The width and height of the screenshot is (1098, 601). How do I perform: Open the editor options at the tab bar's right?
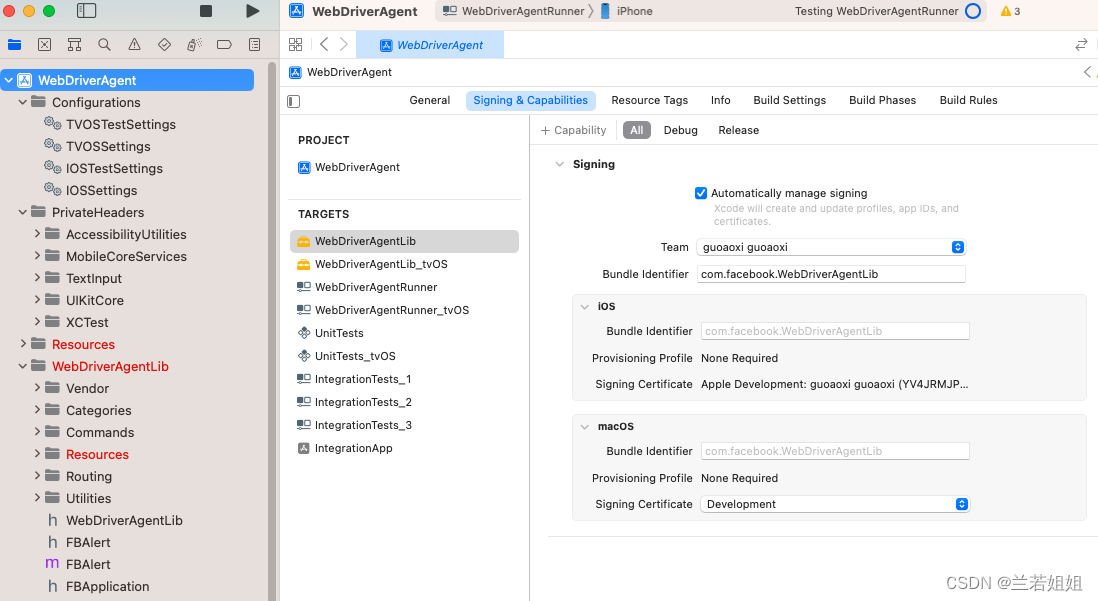[x=1081, y=45]
